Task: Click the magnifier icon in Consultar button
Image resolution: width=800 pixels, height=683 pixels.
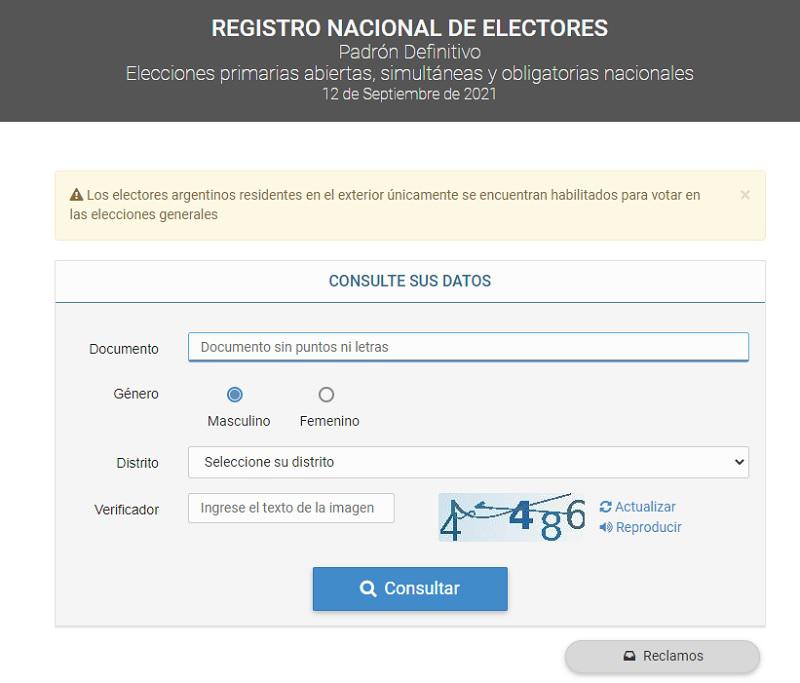Action: (x=368, y=589)
